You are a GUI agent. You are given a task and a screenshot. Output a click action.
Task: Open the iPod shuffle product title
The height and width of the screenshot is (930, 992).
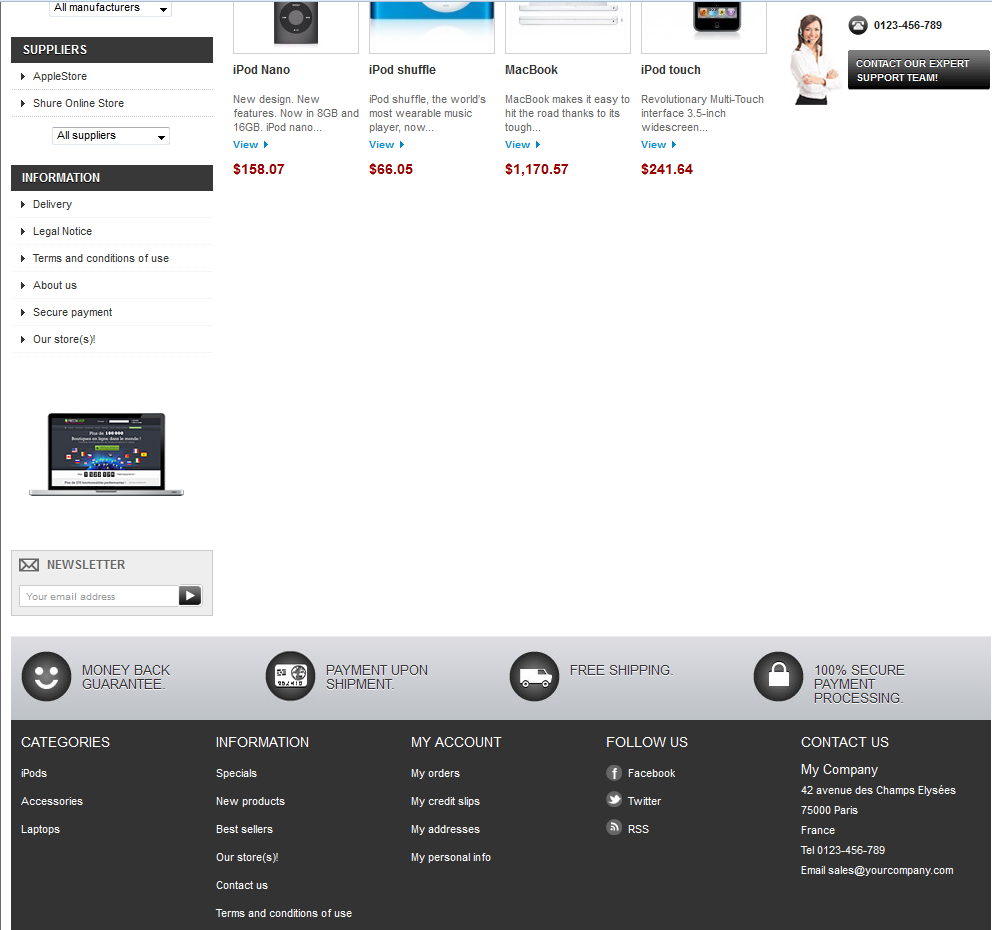[402, 70]
